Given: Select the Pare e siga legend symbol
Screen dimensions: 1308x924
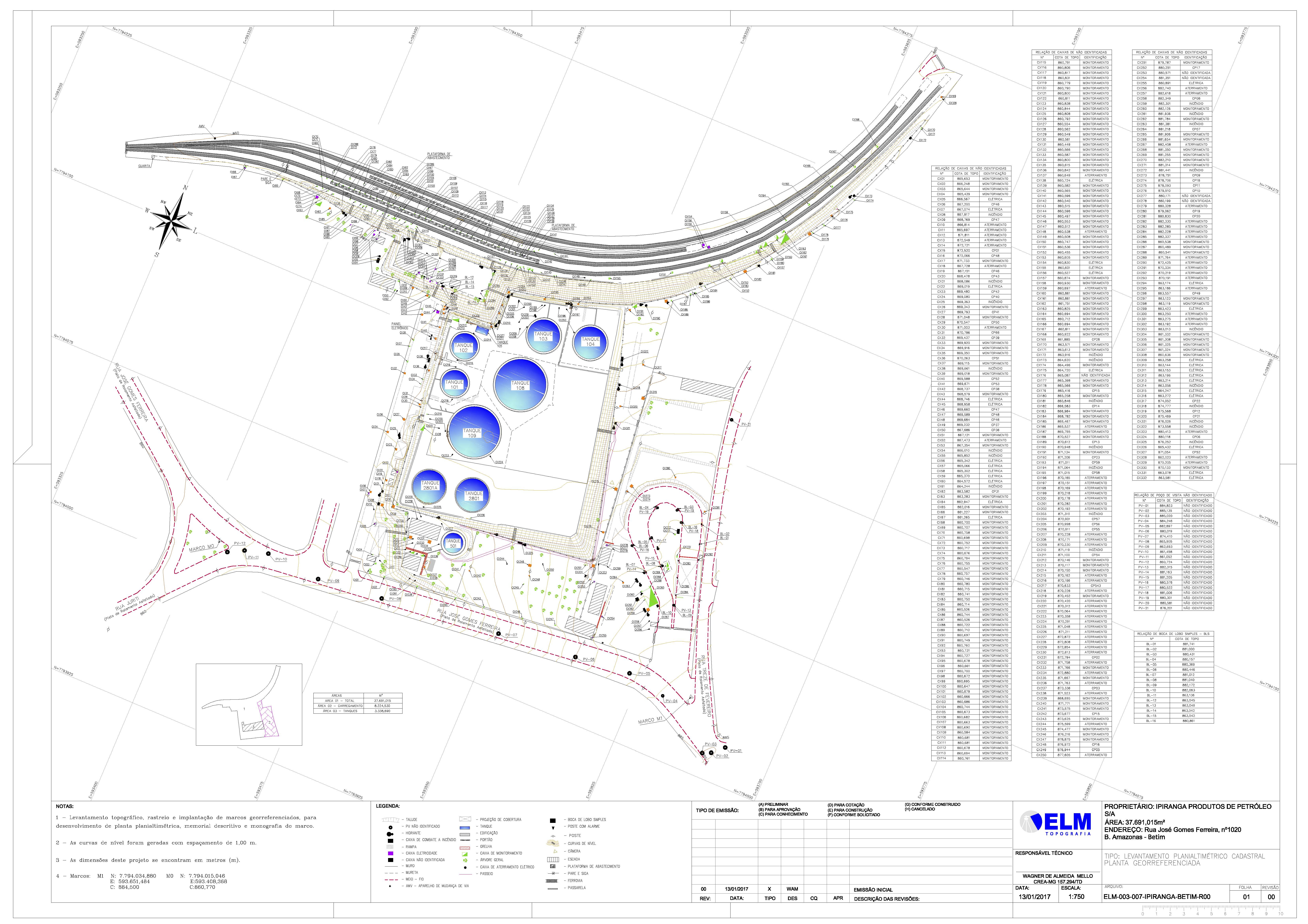Looking at the screenshot, I should pyautogui.click(x=553, y=873).
